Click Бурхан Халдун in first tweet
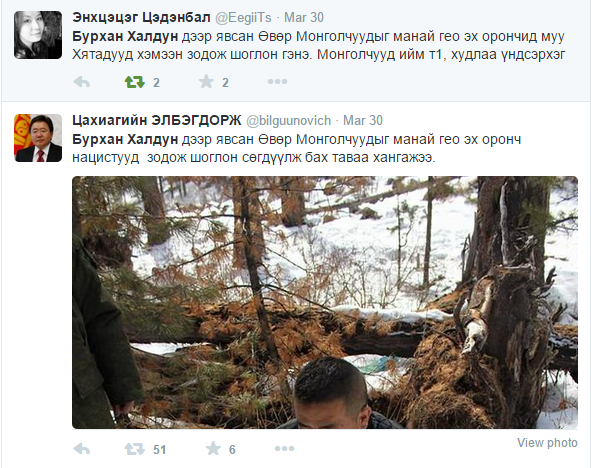This screenshot has width=591, height=468. coord(125,36)
